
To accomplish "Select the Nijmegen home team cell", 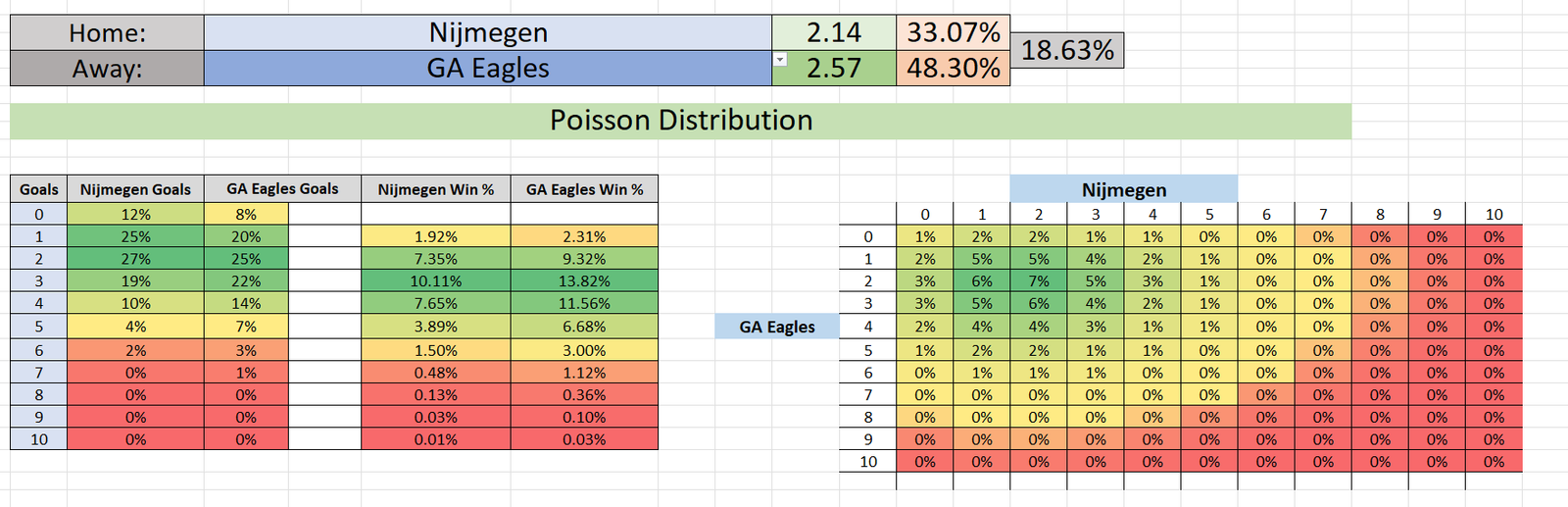I will (488, 32).
